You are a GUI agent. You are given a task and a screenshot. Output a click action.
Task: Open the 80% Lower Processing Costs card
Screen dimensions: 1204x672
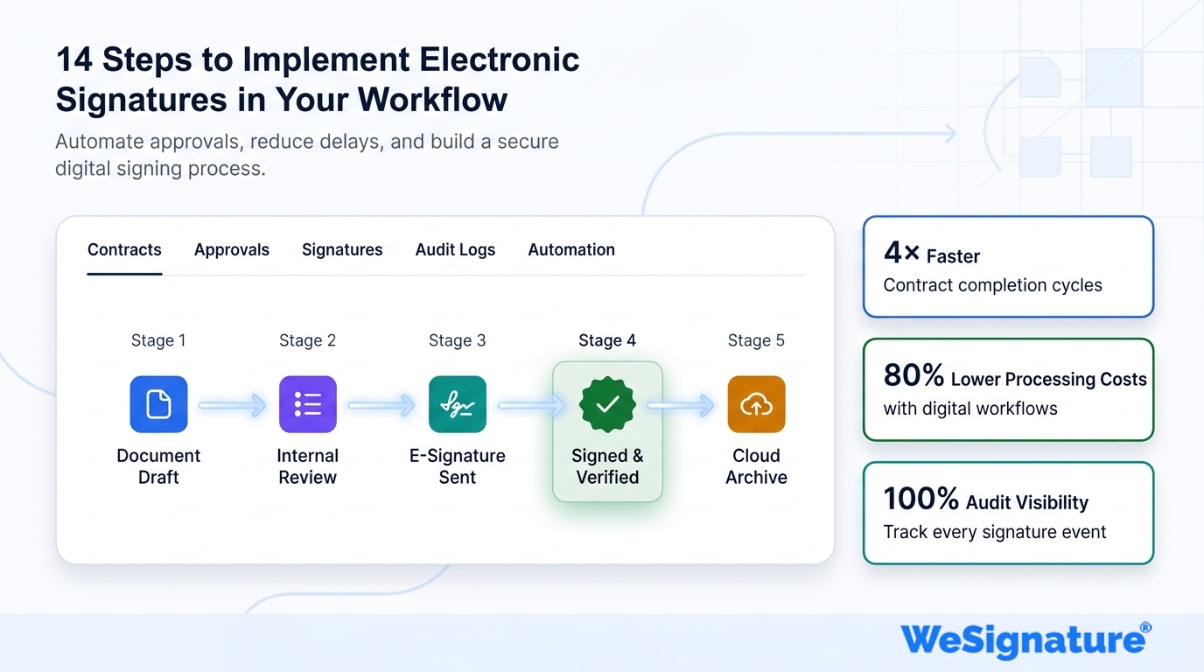(x=1008, y=390)
